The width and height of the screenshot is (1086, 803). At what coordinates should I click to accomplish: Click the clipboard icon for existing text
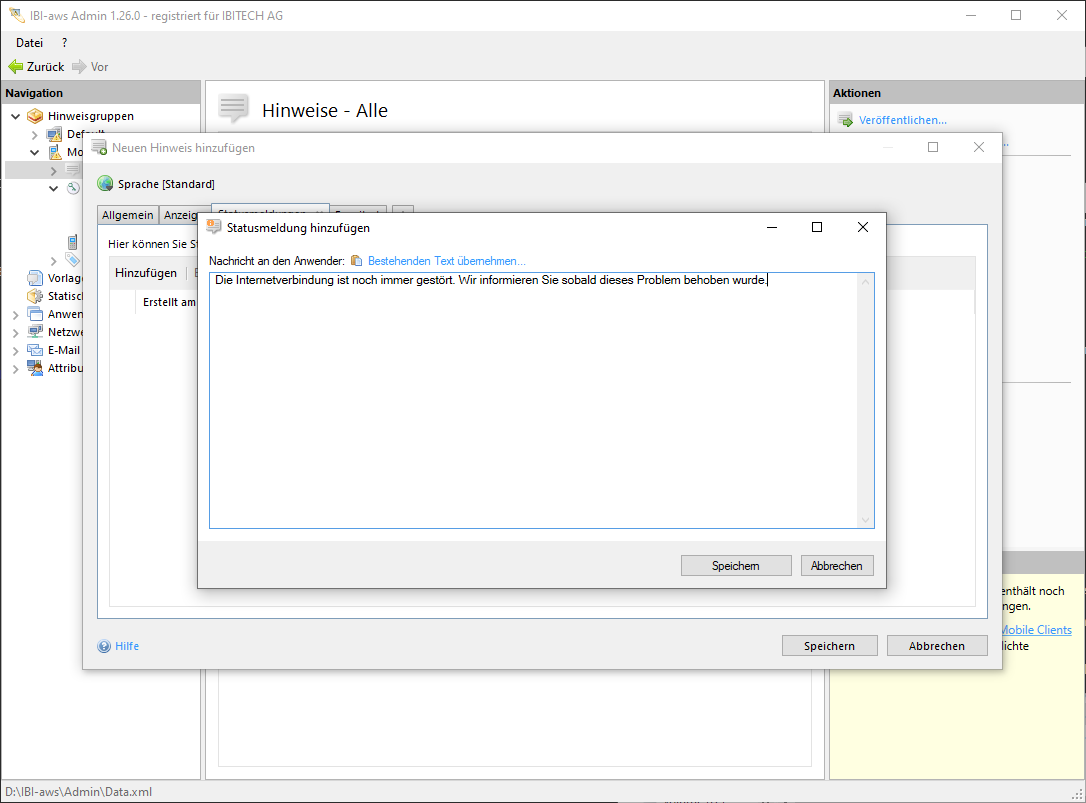357,261
